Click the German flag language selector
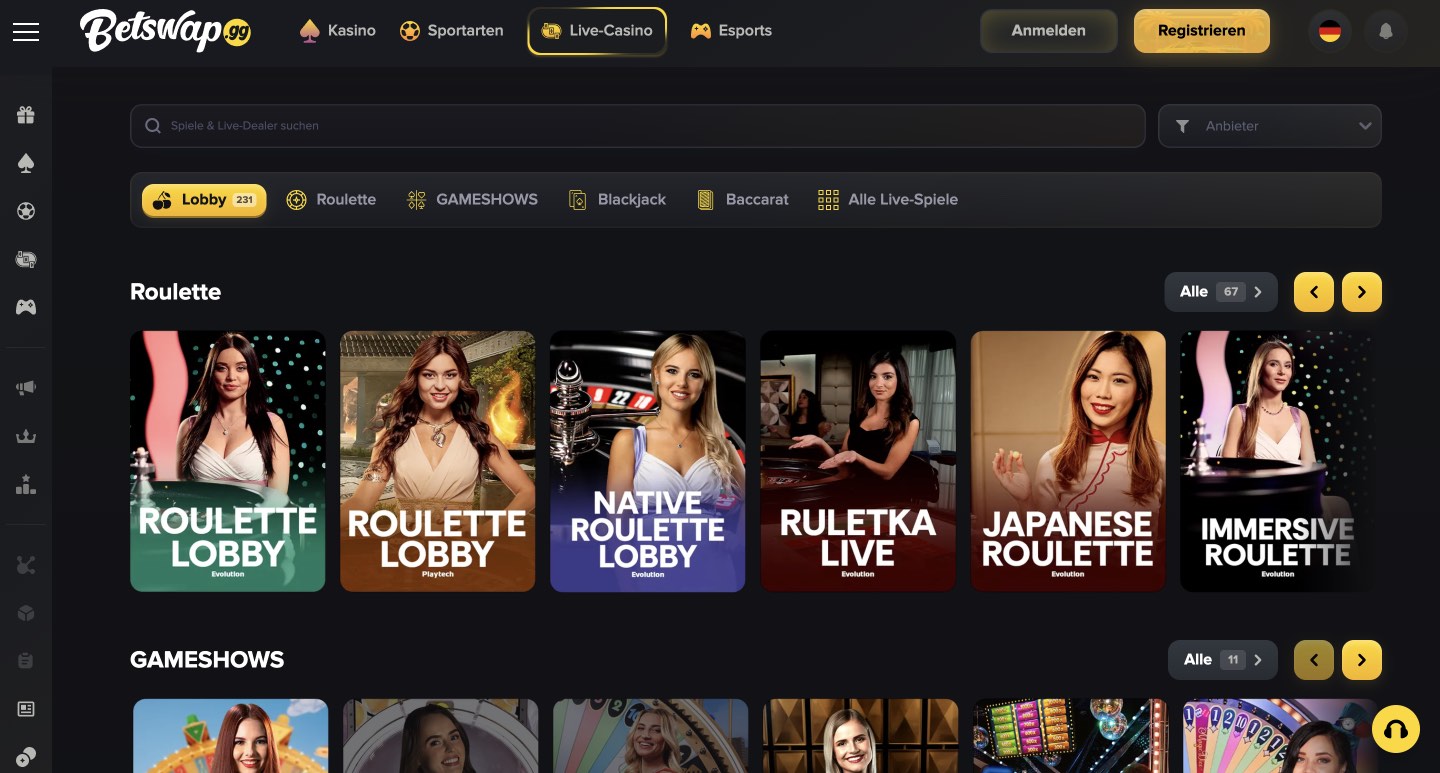The width and height of the screenshot is (1440, 773). tap(1329, 31)
